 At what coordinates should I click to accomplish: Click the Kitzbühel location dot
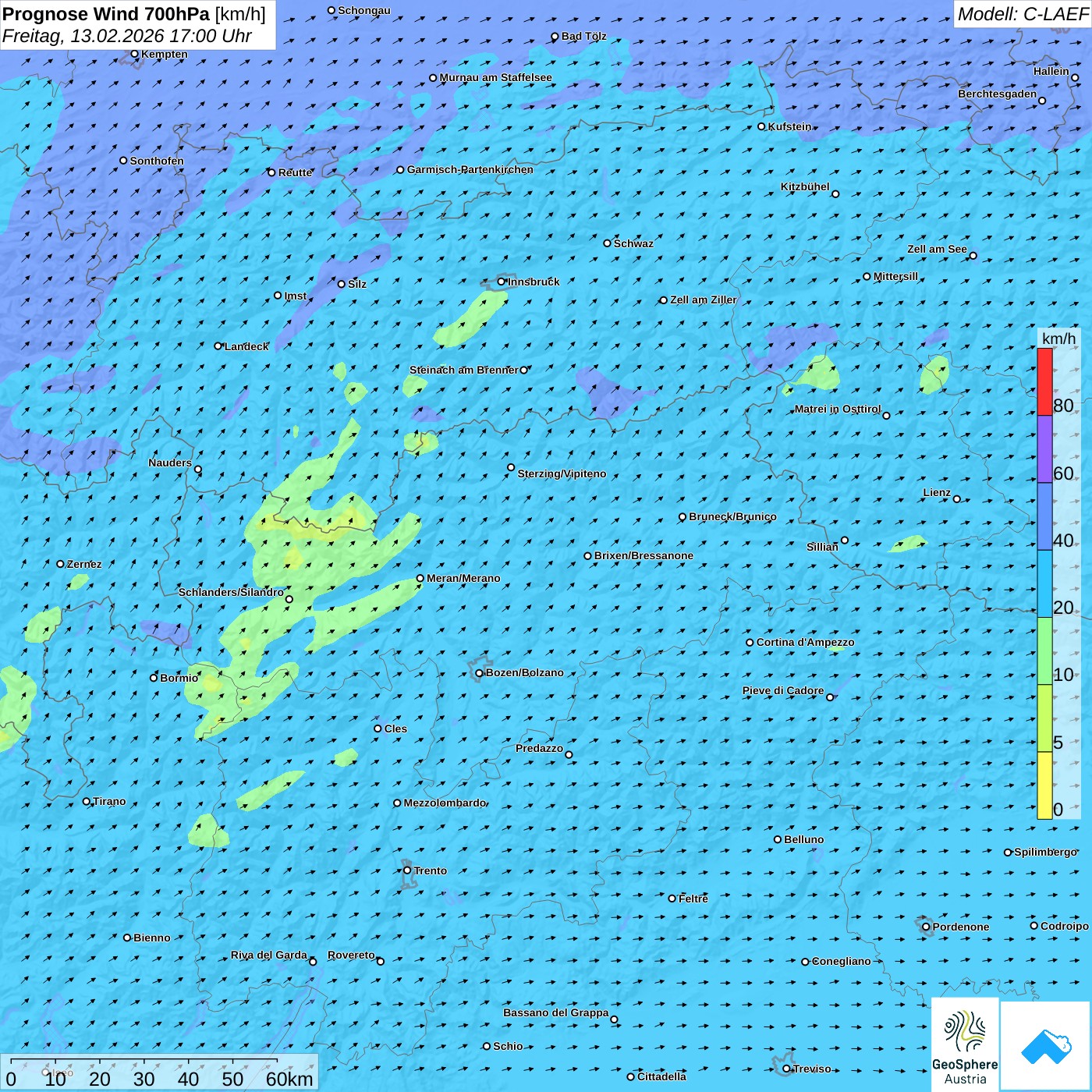(835, 194)
